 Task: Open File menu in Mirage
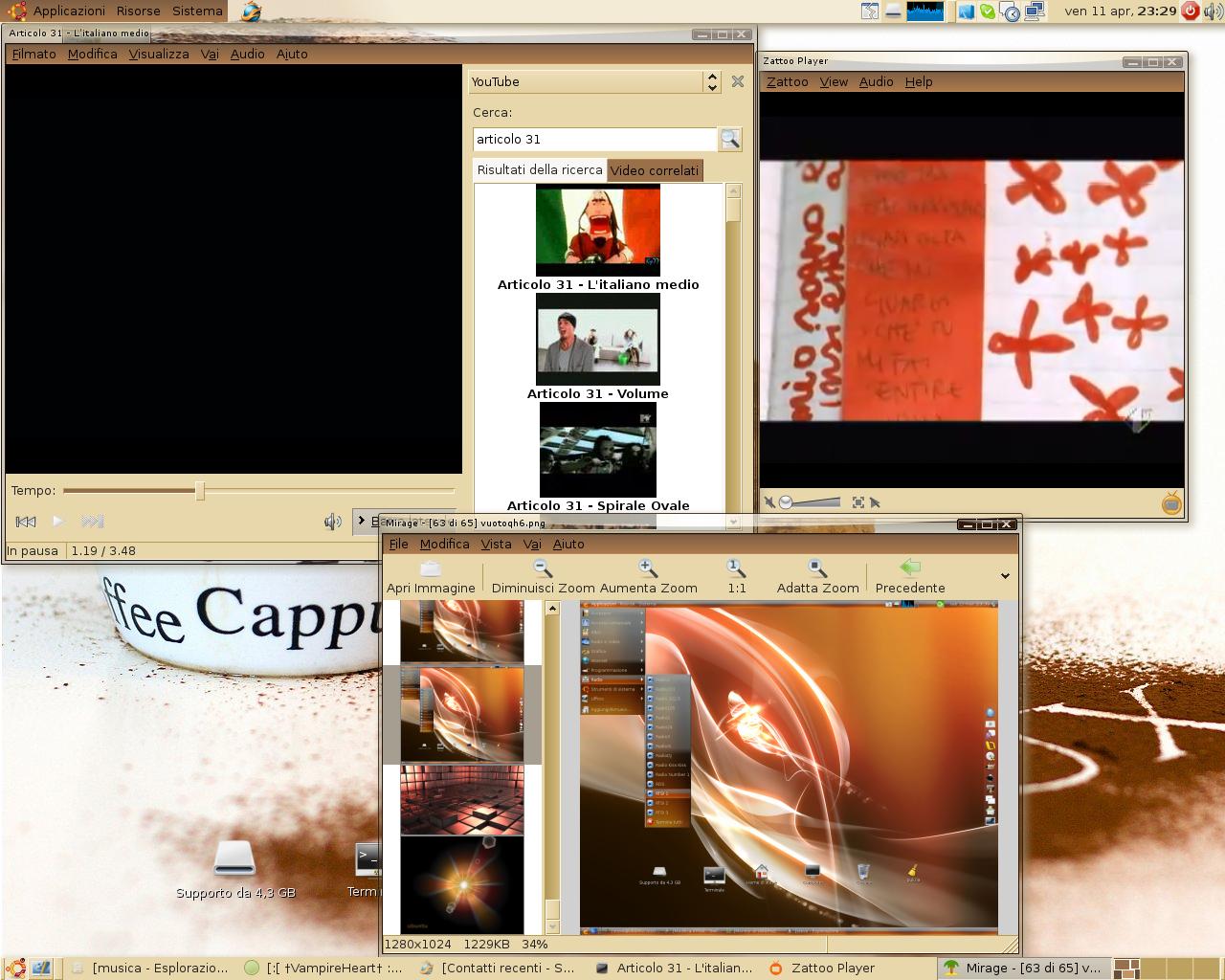click(x=399, y=545)
